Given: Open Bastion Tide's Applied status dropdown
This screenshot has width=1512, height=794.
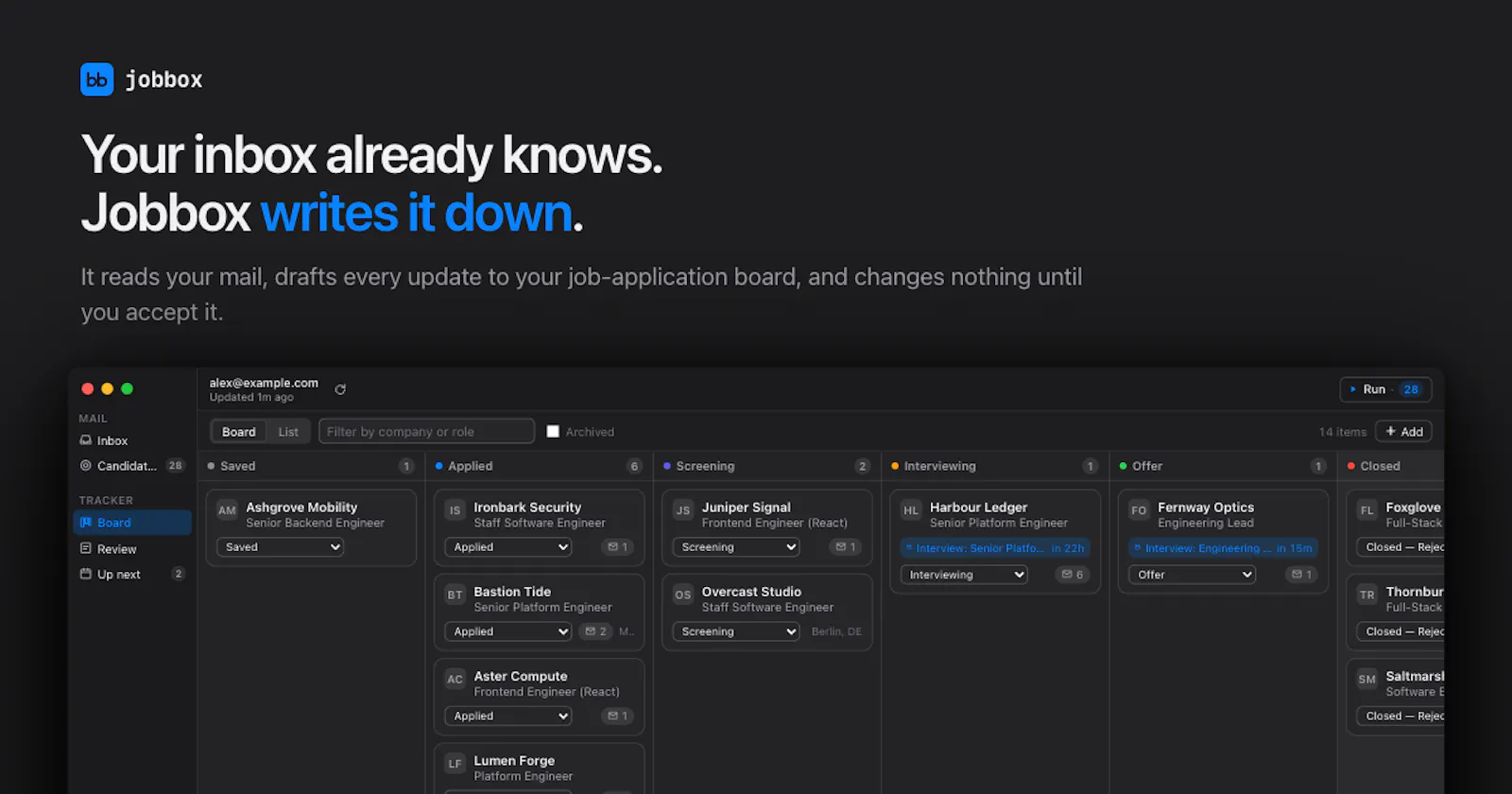Looking at the screenshot, I should coord(508,631).
